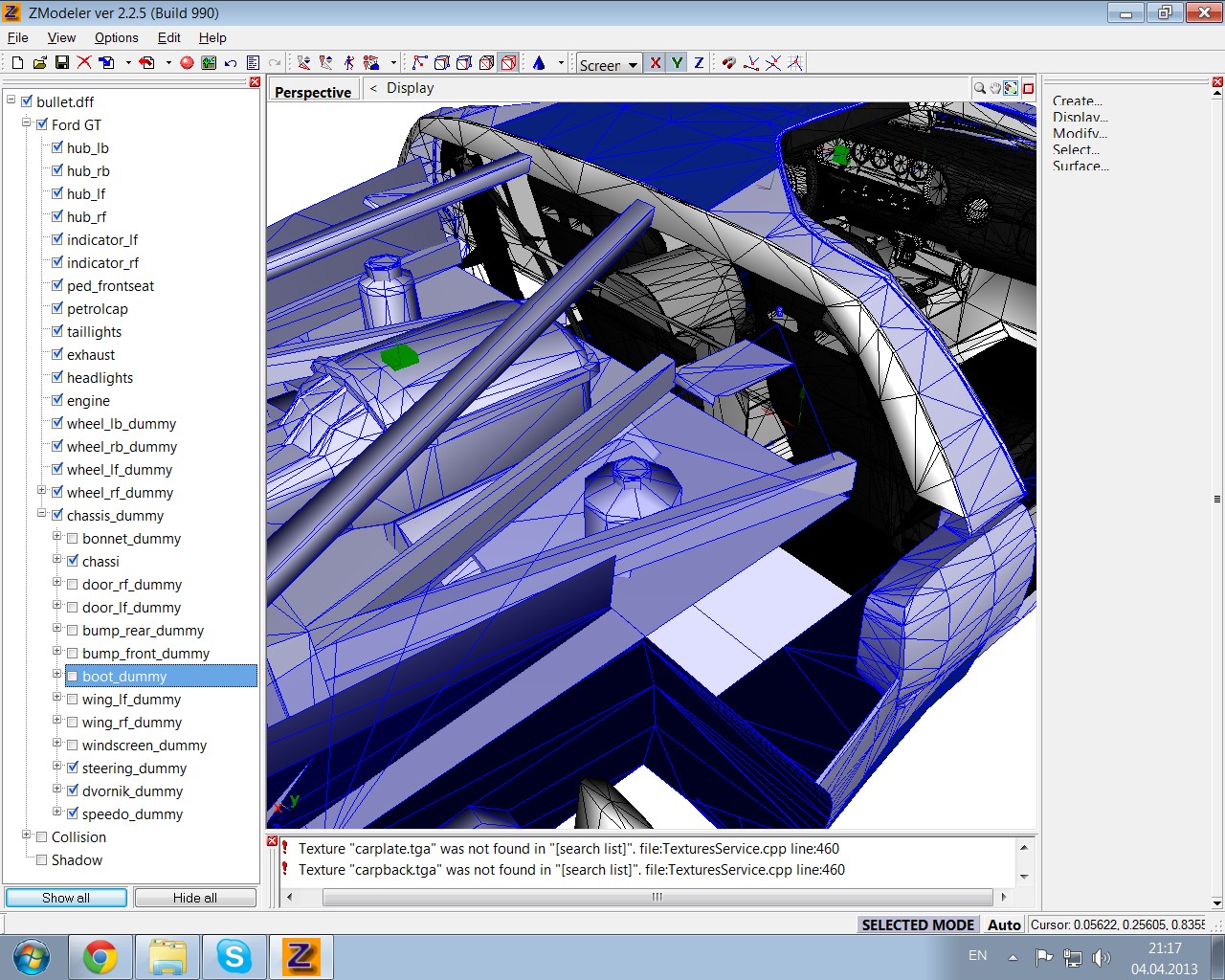This screenshot has height=980, width=1225.
Task: Expand the Collision node
Action: click(26, 835)
